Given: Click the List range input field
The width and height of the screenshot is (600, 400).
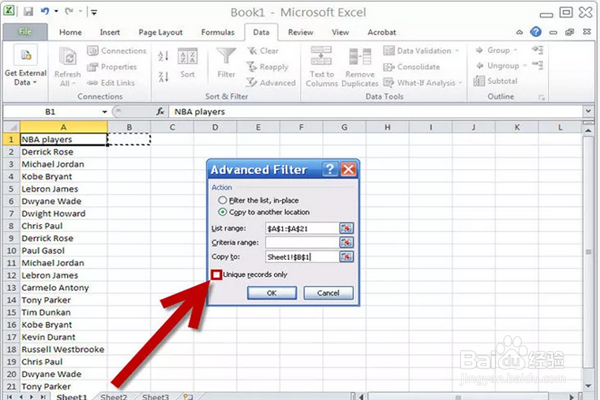Looking at the screenshot, I should point(302,229).
